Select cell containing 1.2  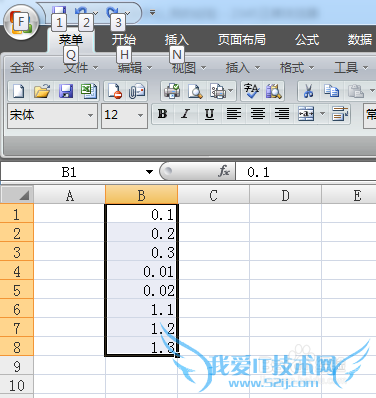[142, 328]
